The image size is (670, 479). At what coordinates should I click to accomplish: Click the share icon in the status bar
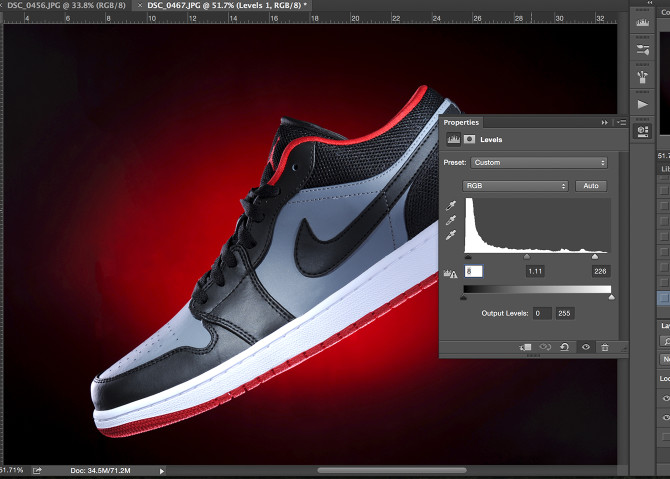coord(37,470)
